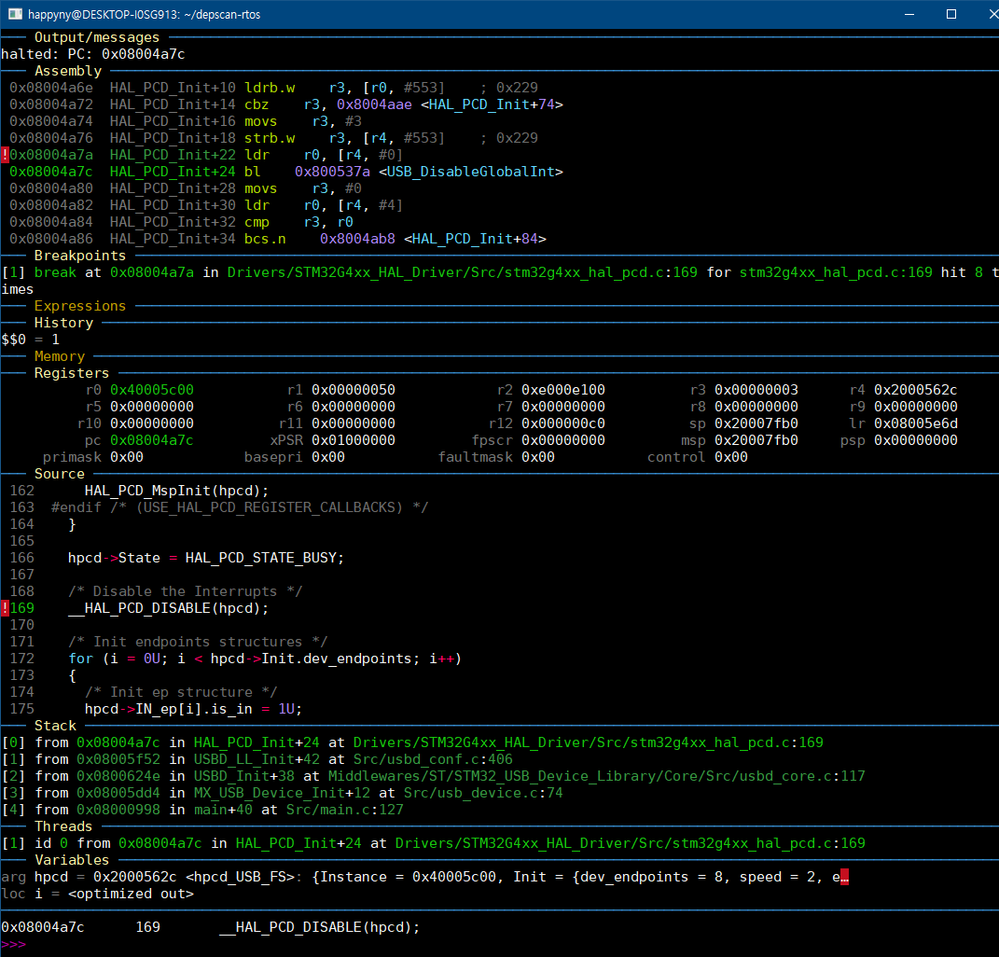This screenshot has height=957, width=999.
Task: Click the red breakpoint marker on source line 169
Action: pyautogui.click(x=4, y=608)
